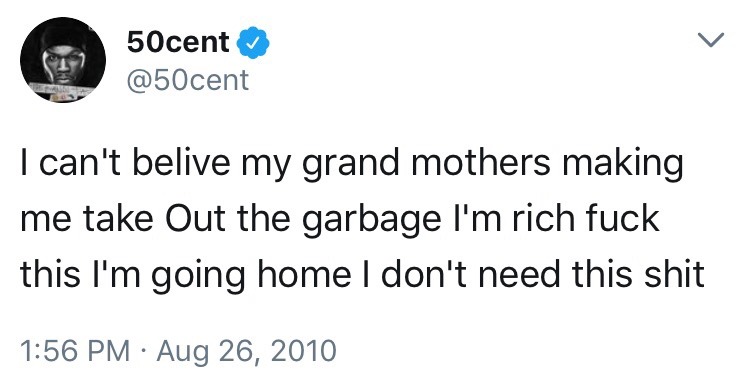This screenshot has width=750, height=383.
Task: Click the tweet line starting "this I'm going"
Action: point(363,275)
